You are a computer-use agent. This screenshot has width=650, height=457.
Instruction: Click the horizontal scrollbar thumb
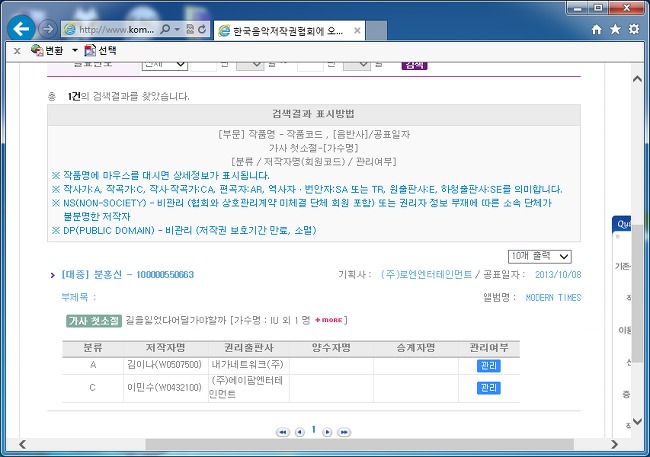pos(359,445)
